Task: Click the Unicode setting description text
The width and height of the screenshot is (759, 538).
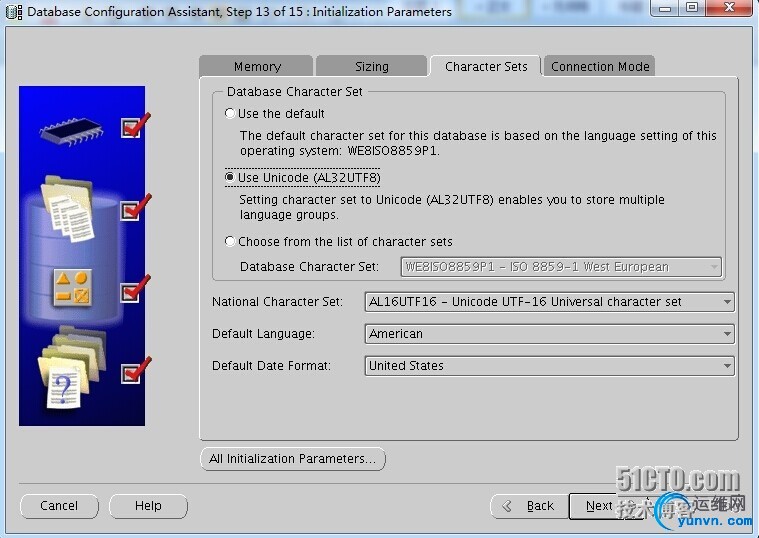Action: (x=452, y=207)
